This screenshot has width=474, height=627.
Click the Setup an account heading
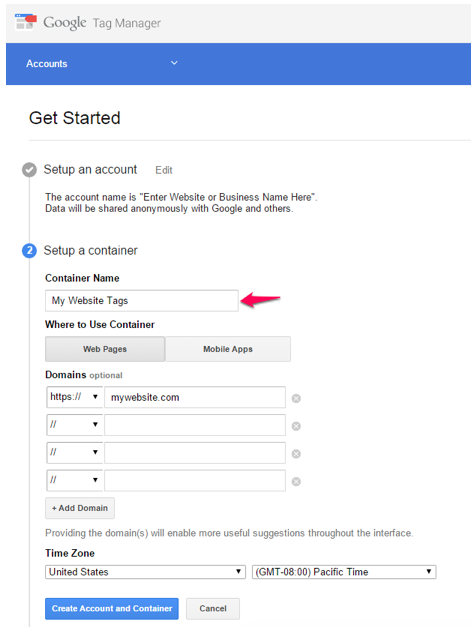90,170
